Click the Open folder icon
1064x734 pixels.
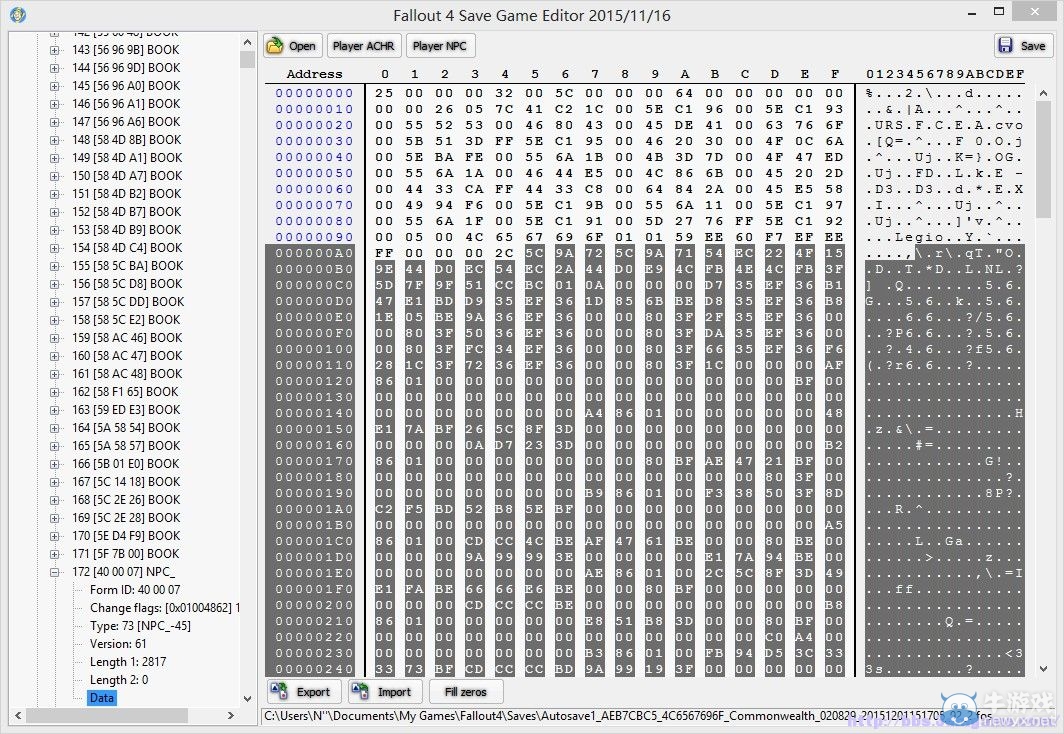point(275,46)
